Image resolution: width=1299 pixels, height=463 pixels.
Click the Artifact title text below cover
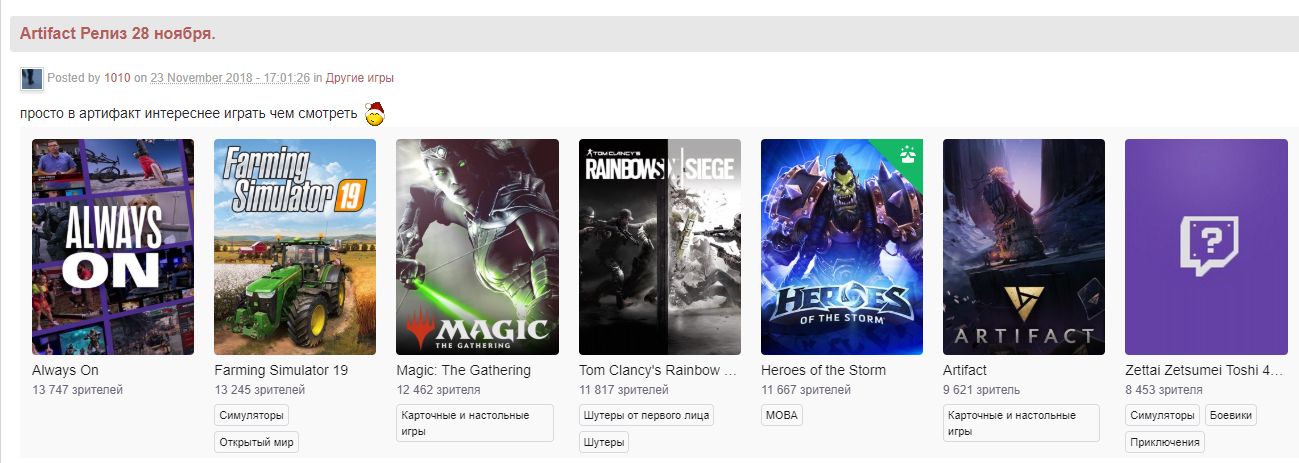[x=965, y=370]
